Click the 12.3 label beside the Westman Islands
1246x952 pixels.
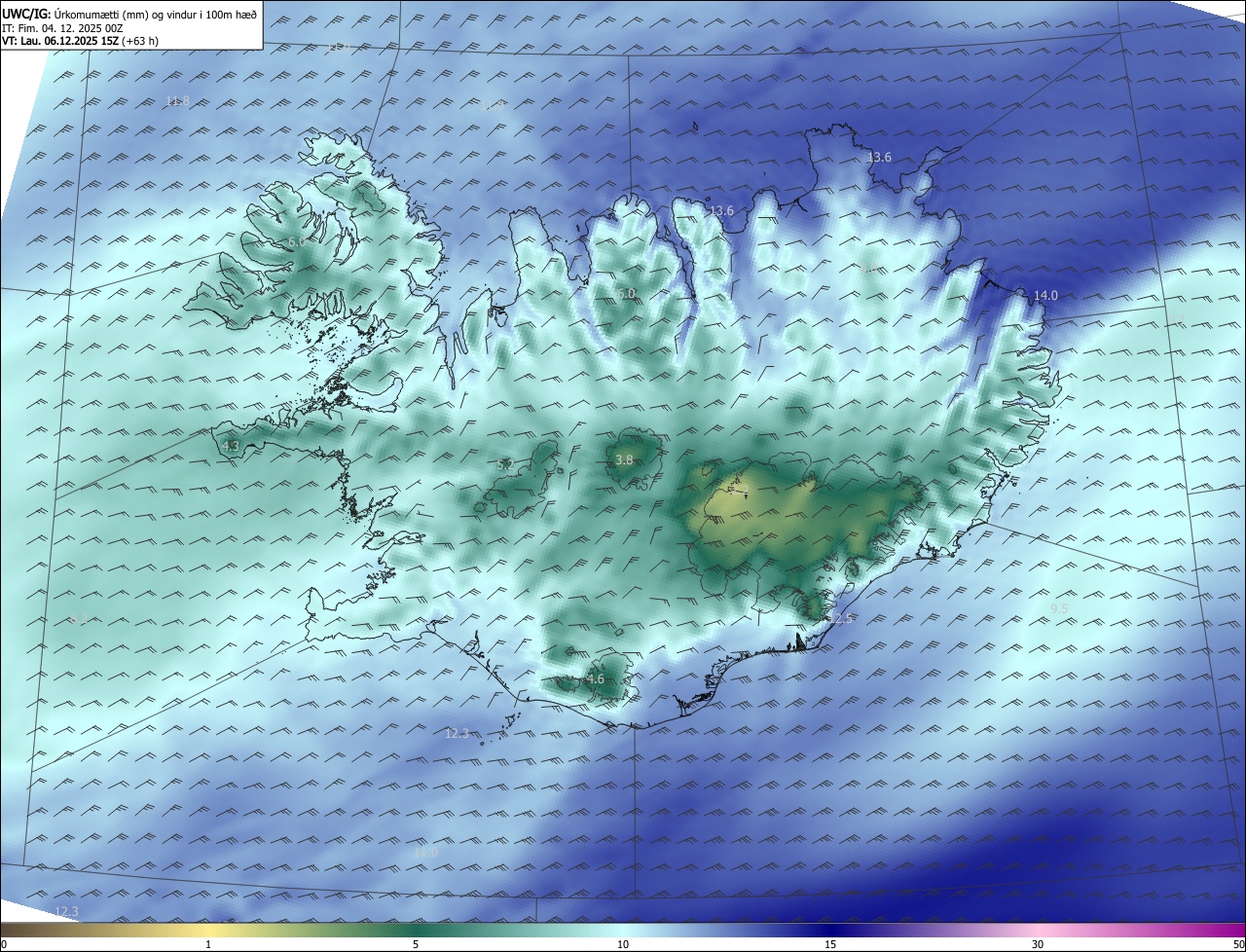tap(457, 733)
